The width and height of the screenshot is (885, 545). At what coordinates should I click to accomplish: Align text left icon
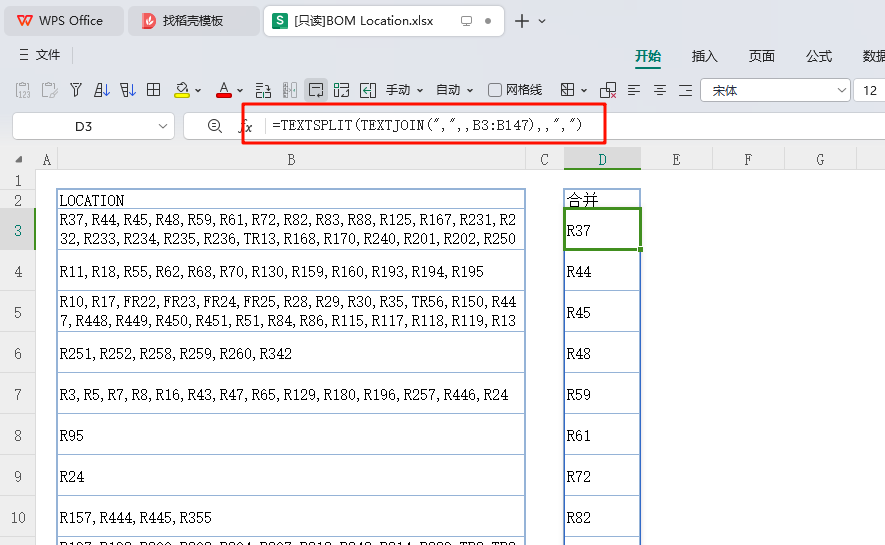click(634, 90)
